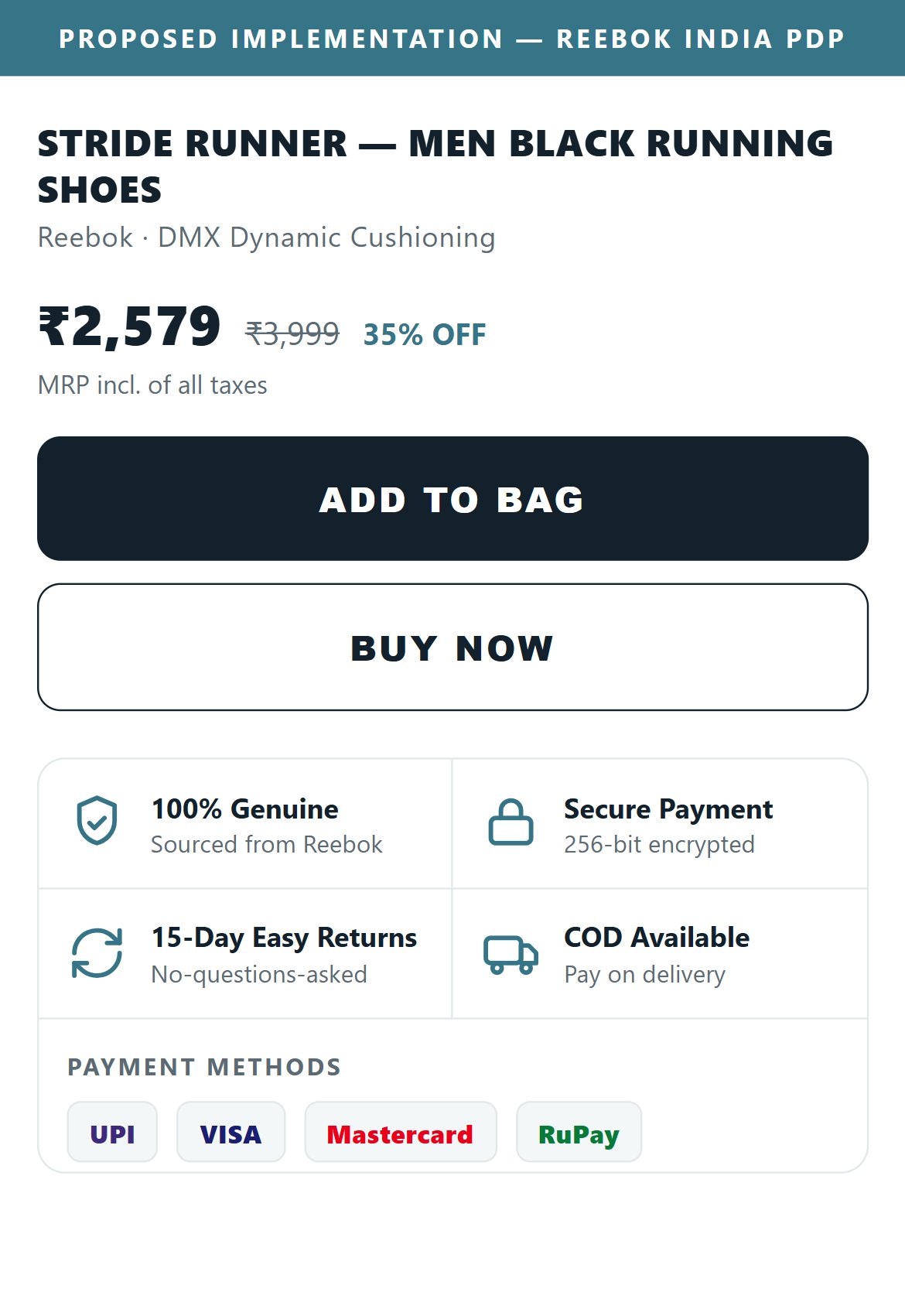The image size is (905, 1316).
Task: Click the Stride Runner product title
Action: [435, 166]
